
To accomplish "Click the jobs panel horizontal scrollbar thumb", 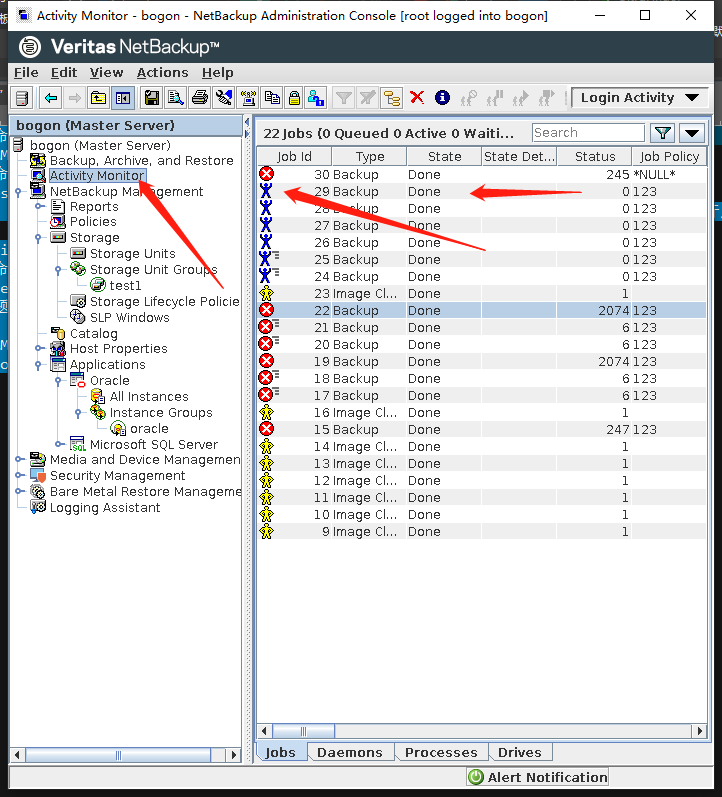I will (303, 731).
